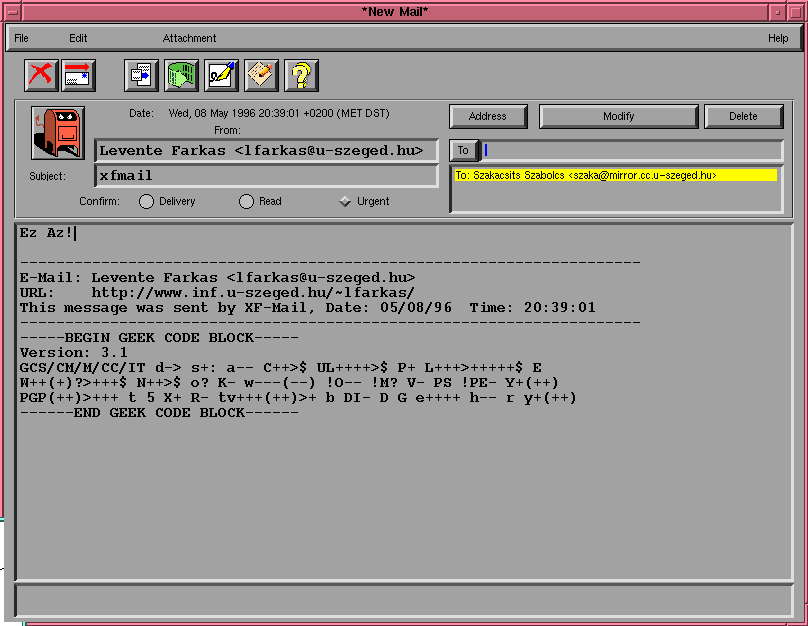Click the red mailbox devil icon
808x626 pixels.
tap(58, 133)
